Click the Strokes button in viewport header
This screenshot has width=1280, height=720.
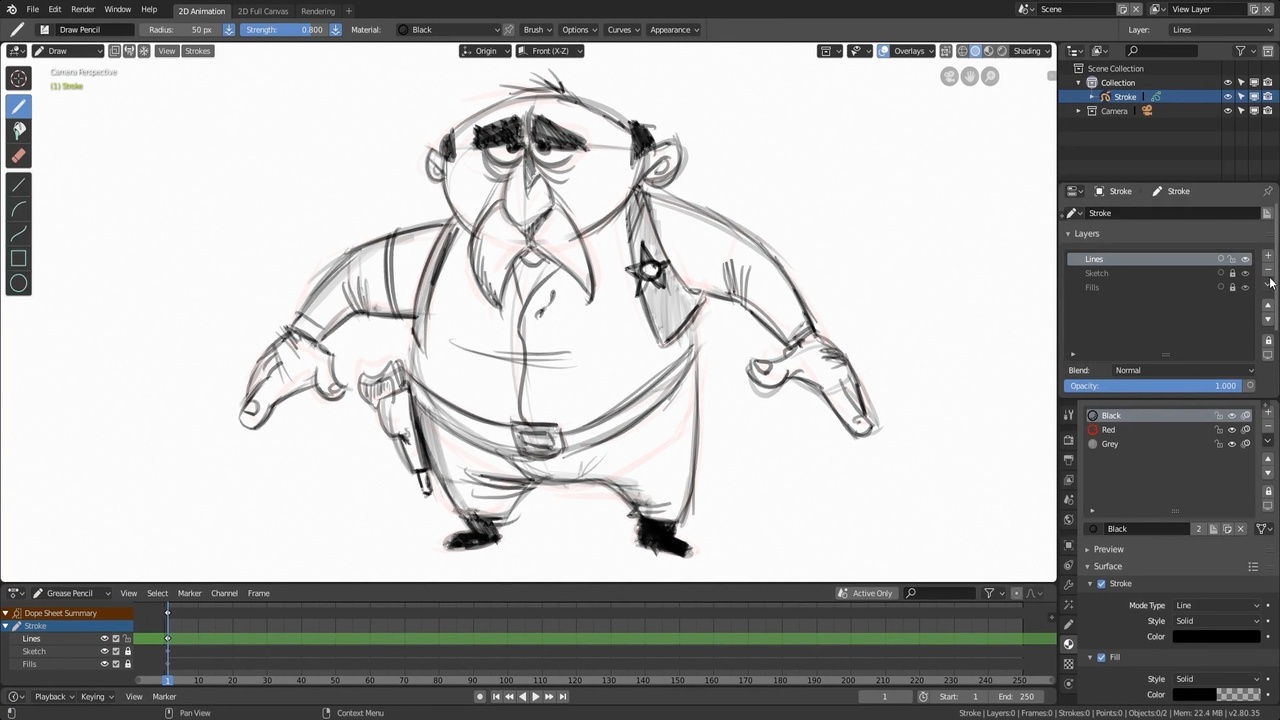(197, 51)
